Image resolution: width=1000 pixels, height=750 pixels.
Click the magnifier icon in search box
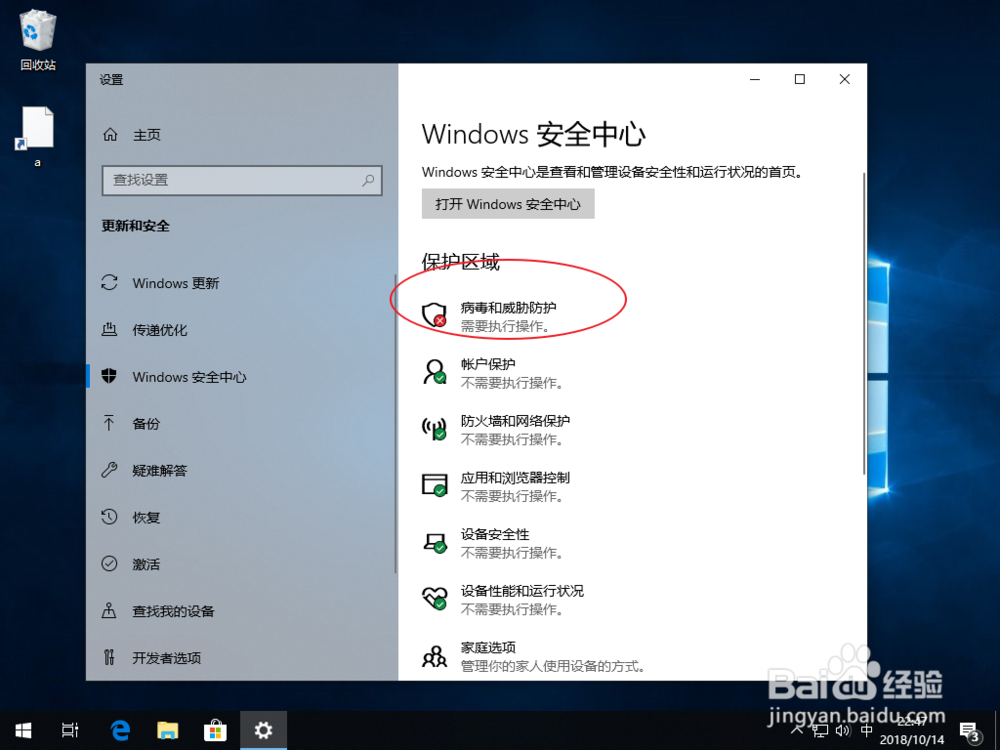[368, 180]
